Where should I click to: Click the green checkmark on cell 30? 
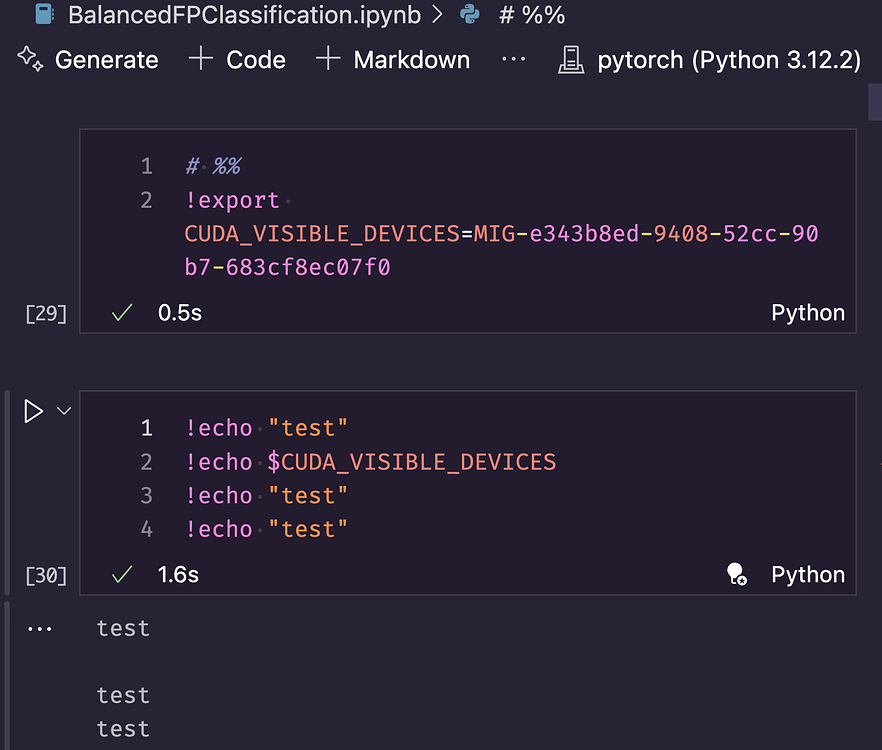120,575
